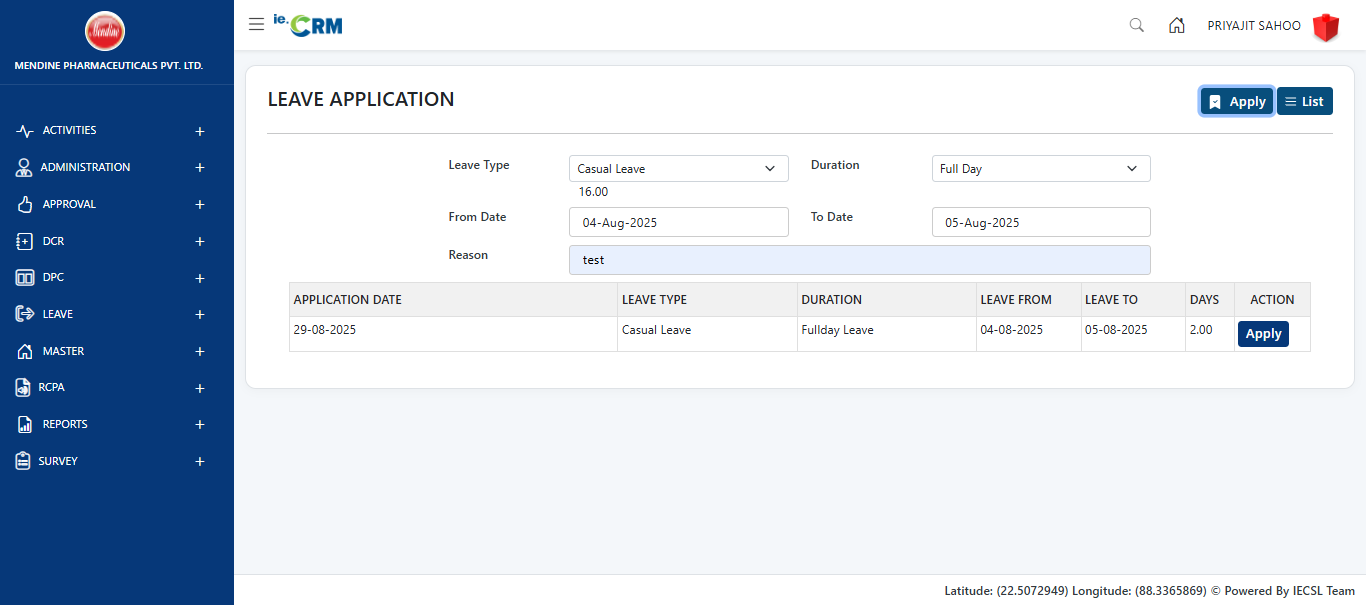1366x605 pixels.
Task: Click Apply in the Casual Leave table row
Action: point(1262,333)
